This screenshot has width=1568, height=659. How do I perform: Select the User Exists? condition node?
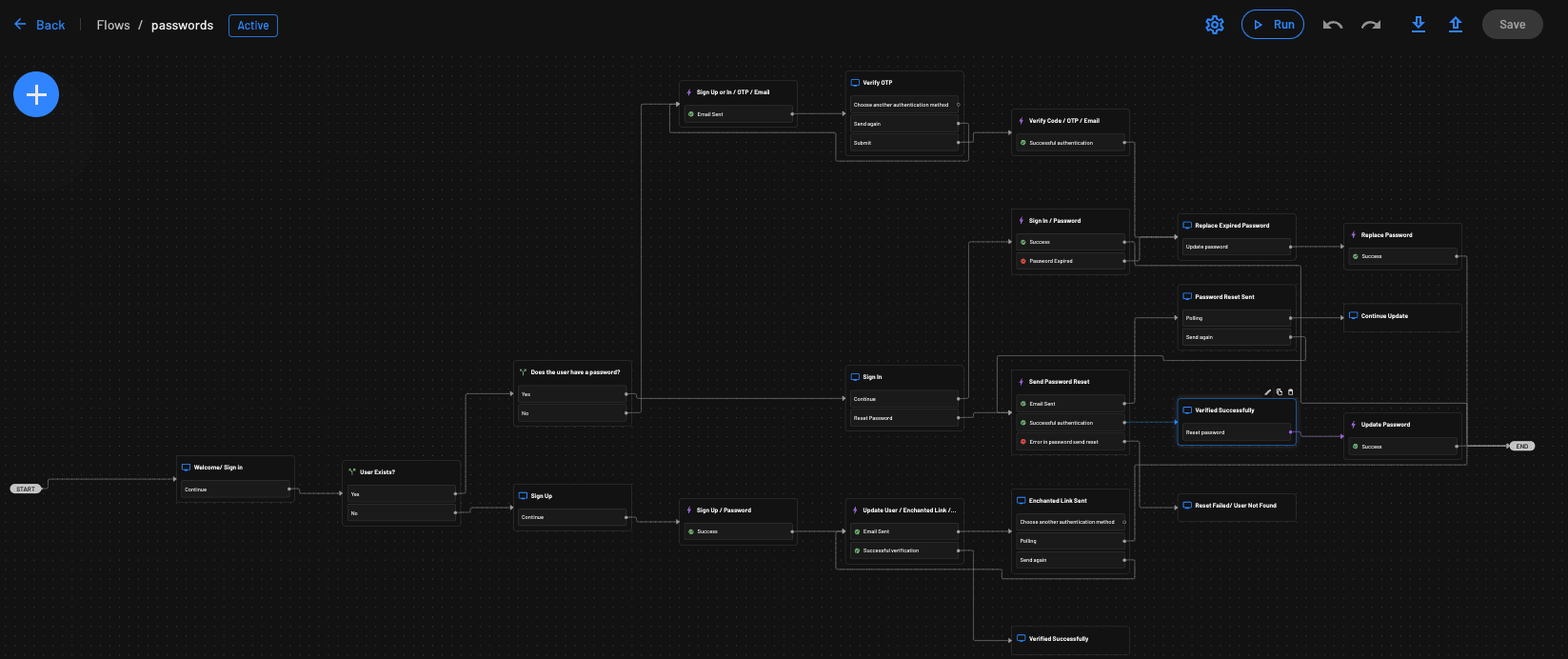(x=401, y=471)
